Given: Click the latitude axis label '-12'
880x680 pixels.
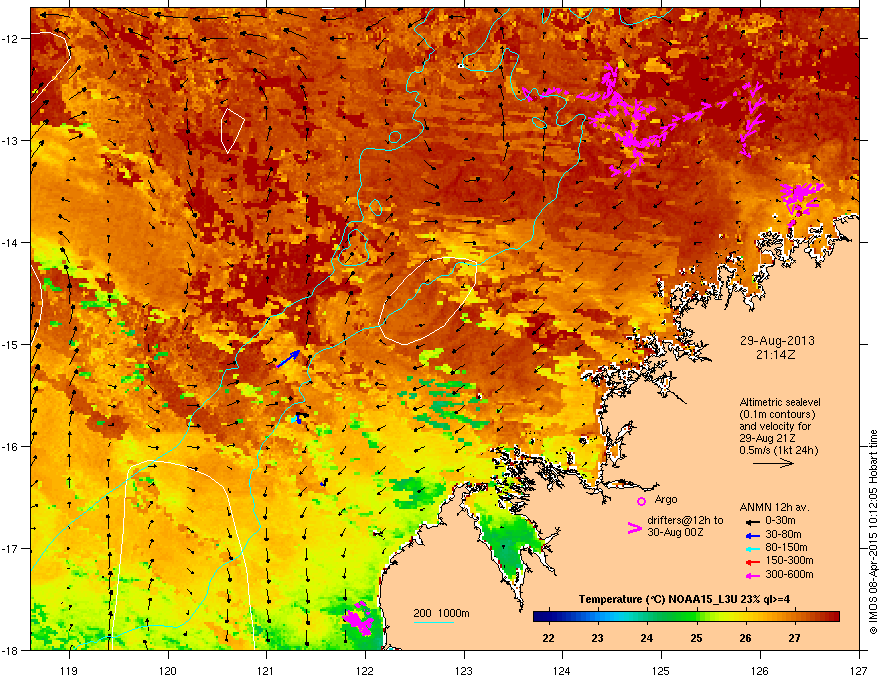Looking at the screenshot, I should (10, 39).
